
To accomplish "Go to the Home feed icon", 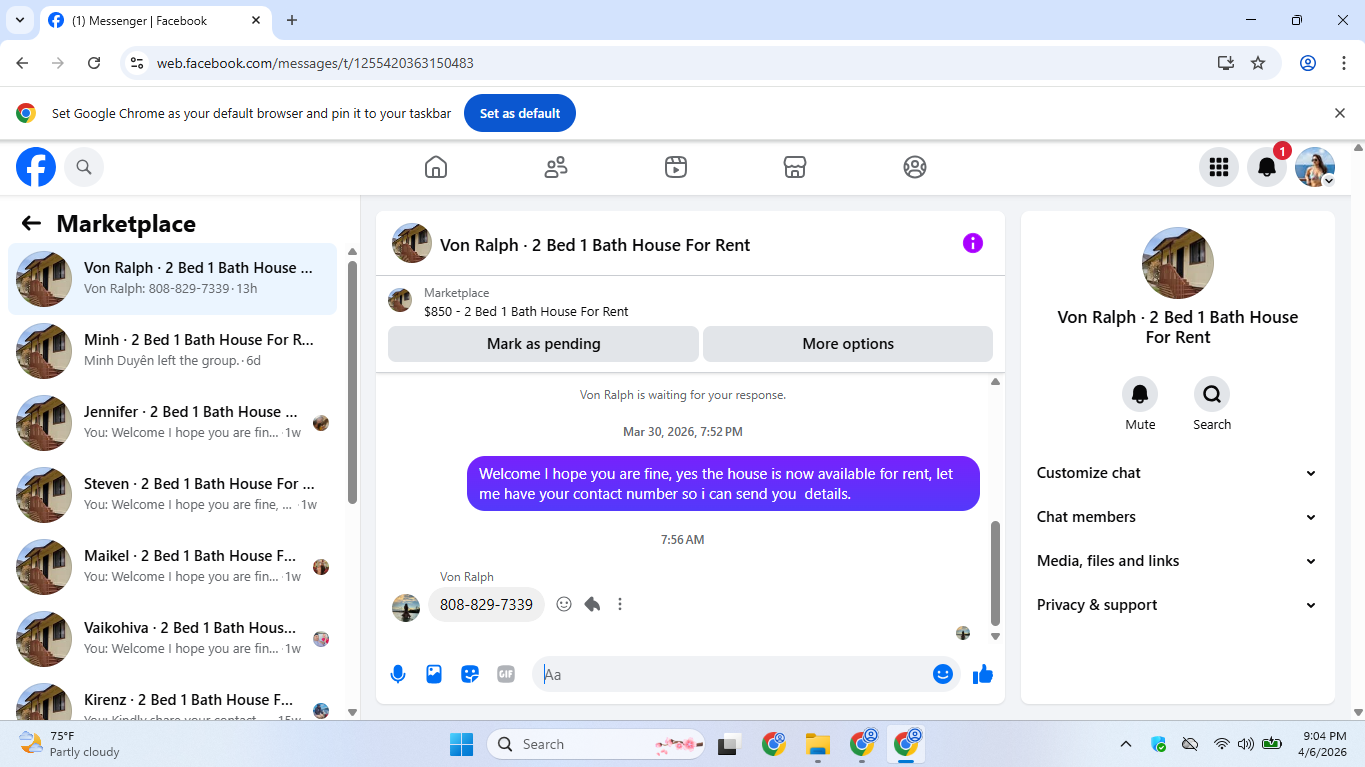I will 436,167.
